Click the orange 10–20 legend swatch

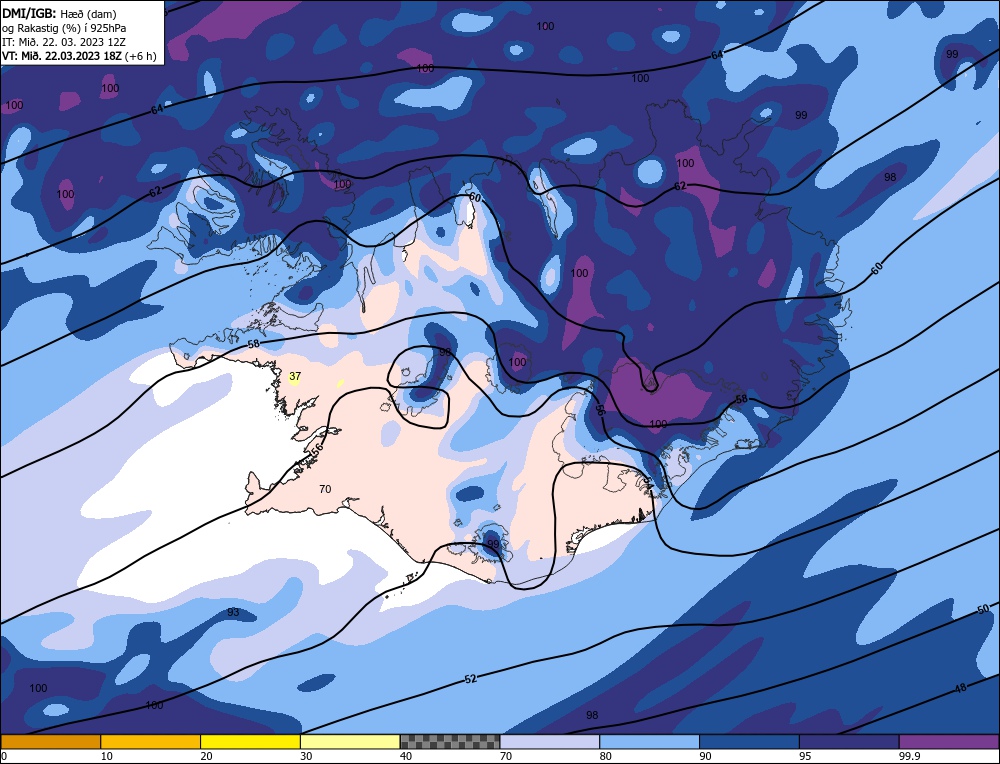tap(151, 741)
